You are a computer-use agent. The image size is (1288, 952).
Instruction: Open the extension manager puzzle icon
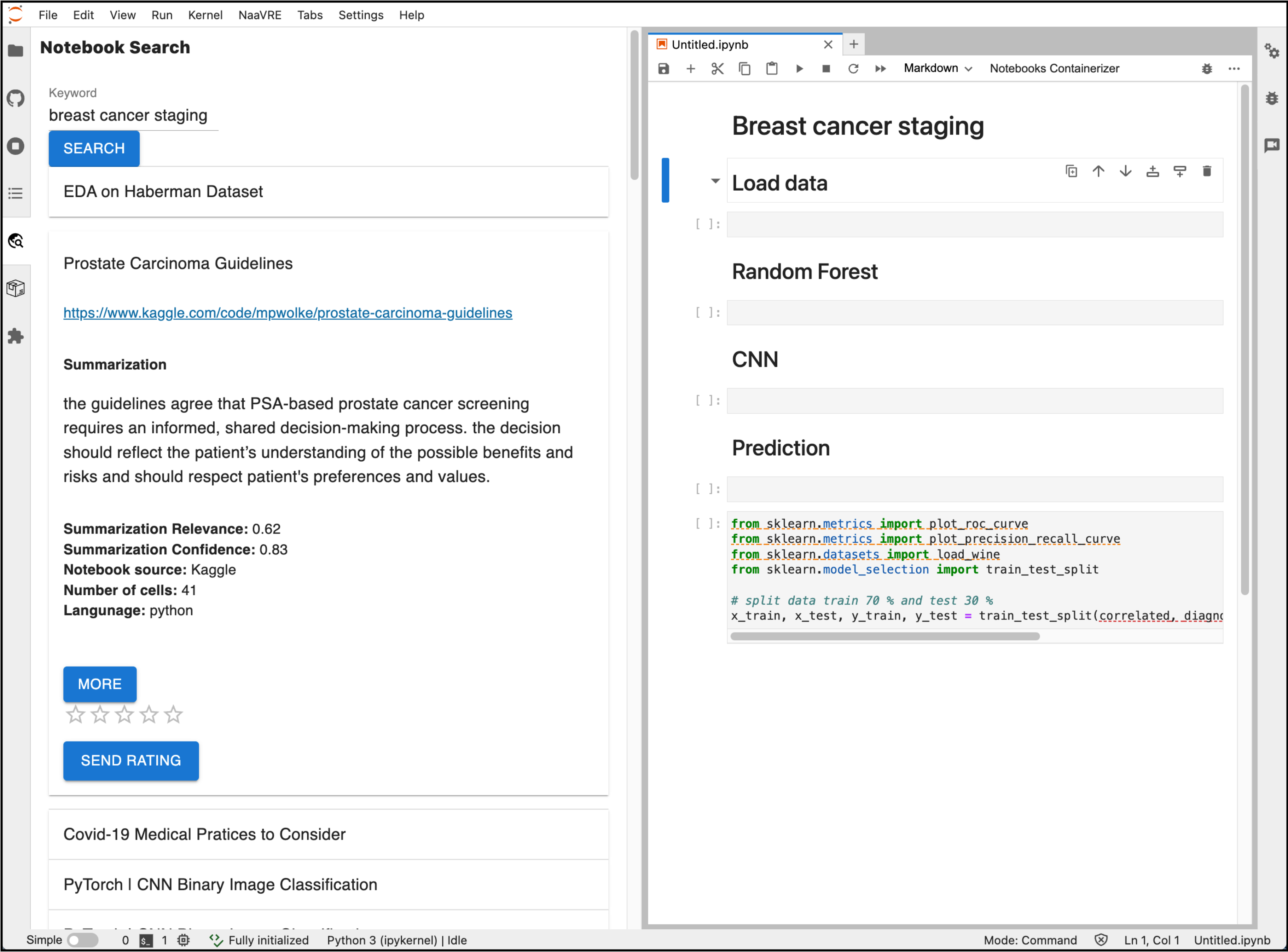[x=16, y=336]
